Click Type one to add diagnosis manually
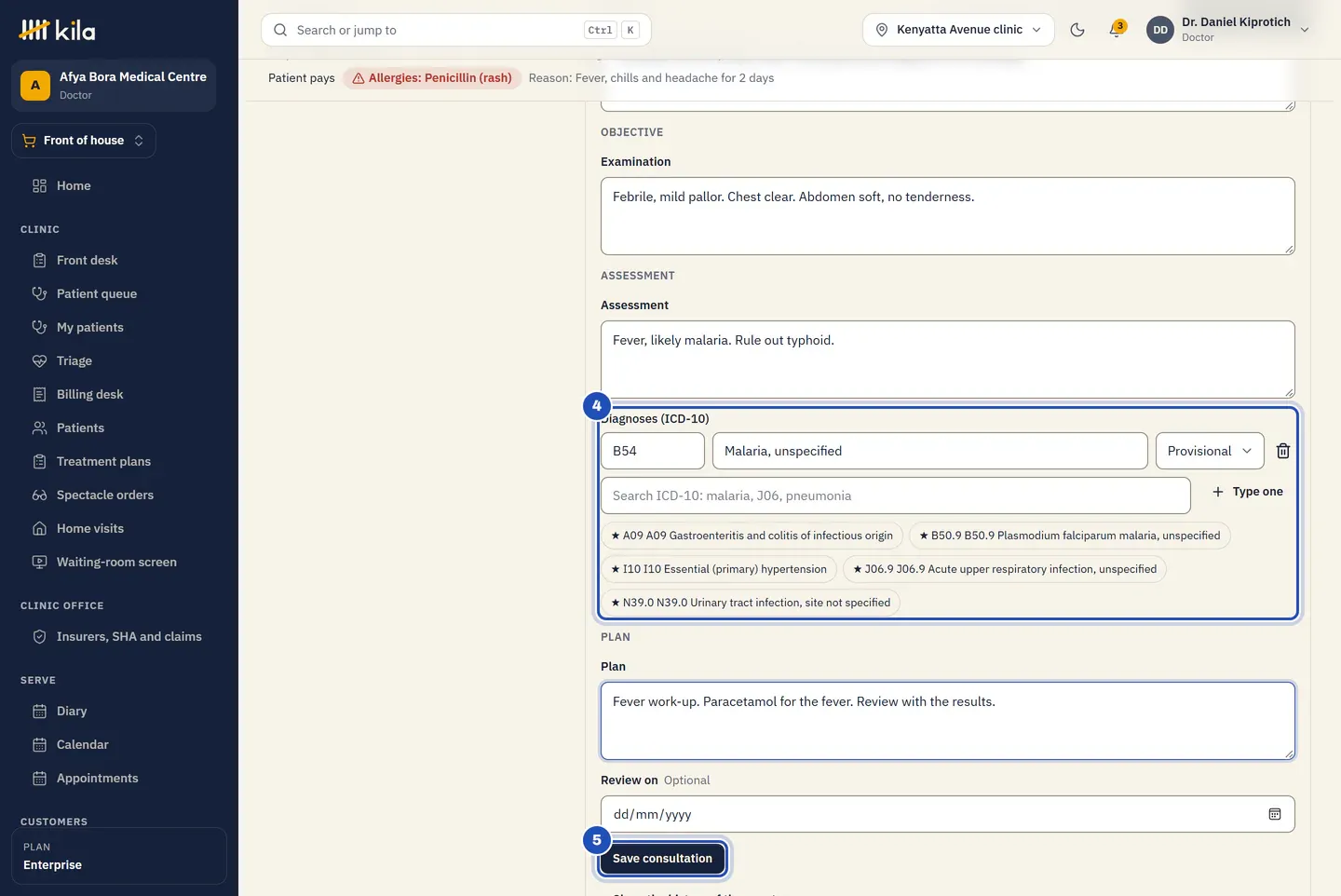This screenshot has width=1341, height=896. click(1247, 492)
